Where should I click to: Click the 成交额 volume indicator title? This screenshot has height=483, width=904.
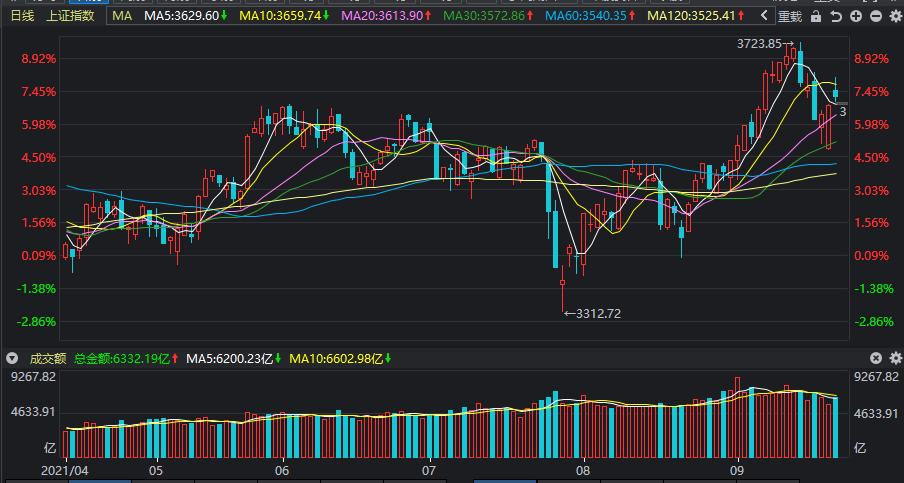tap(47, 358)
